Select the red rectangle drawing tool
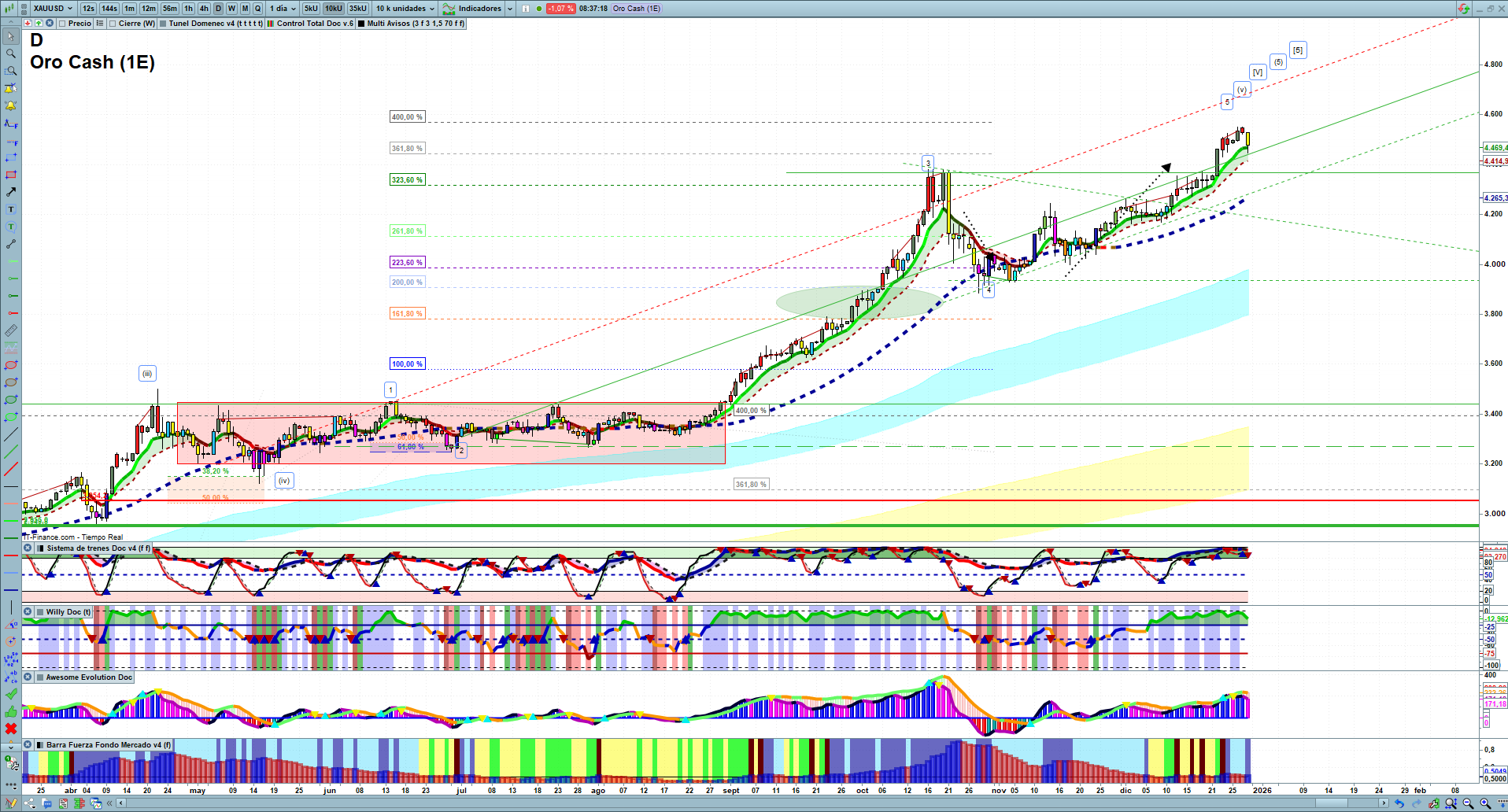The height and width of the screenshot is (812, 1508). 11,175
